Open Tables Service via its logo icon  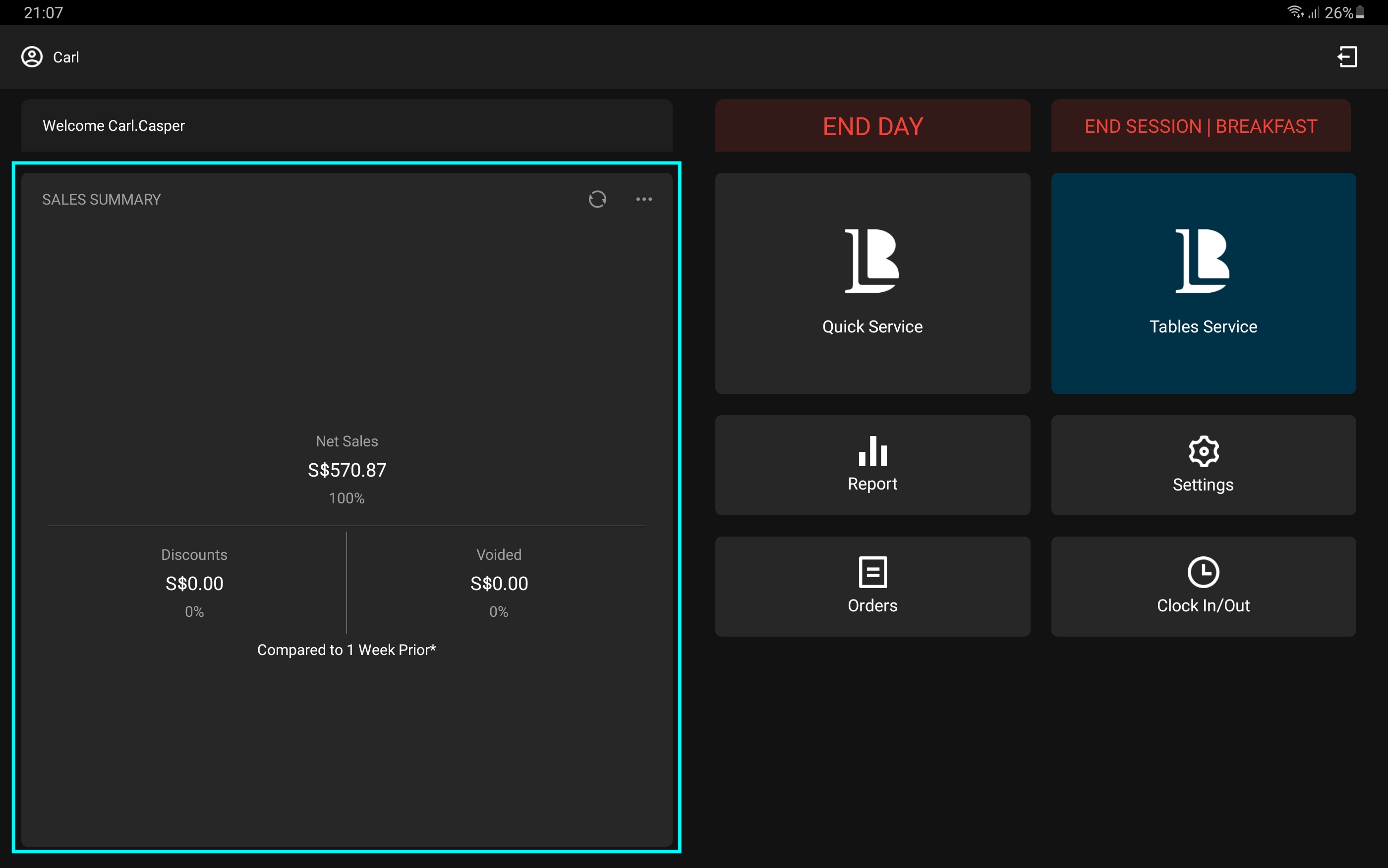tap(1203, 261)
